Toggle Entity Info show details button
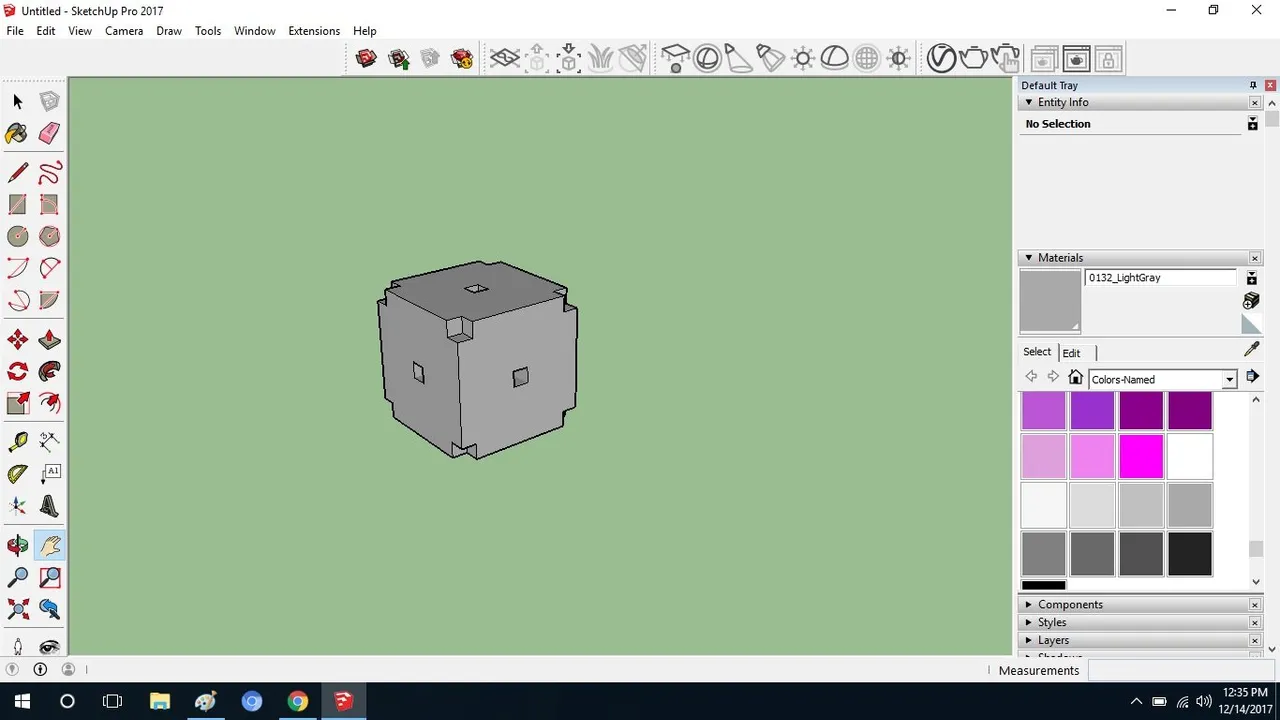Viewport: 1280px width, 720px height. [1252, 124]
